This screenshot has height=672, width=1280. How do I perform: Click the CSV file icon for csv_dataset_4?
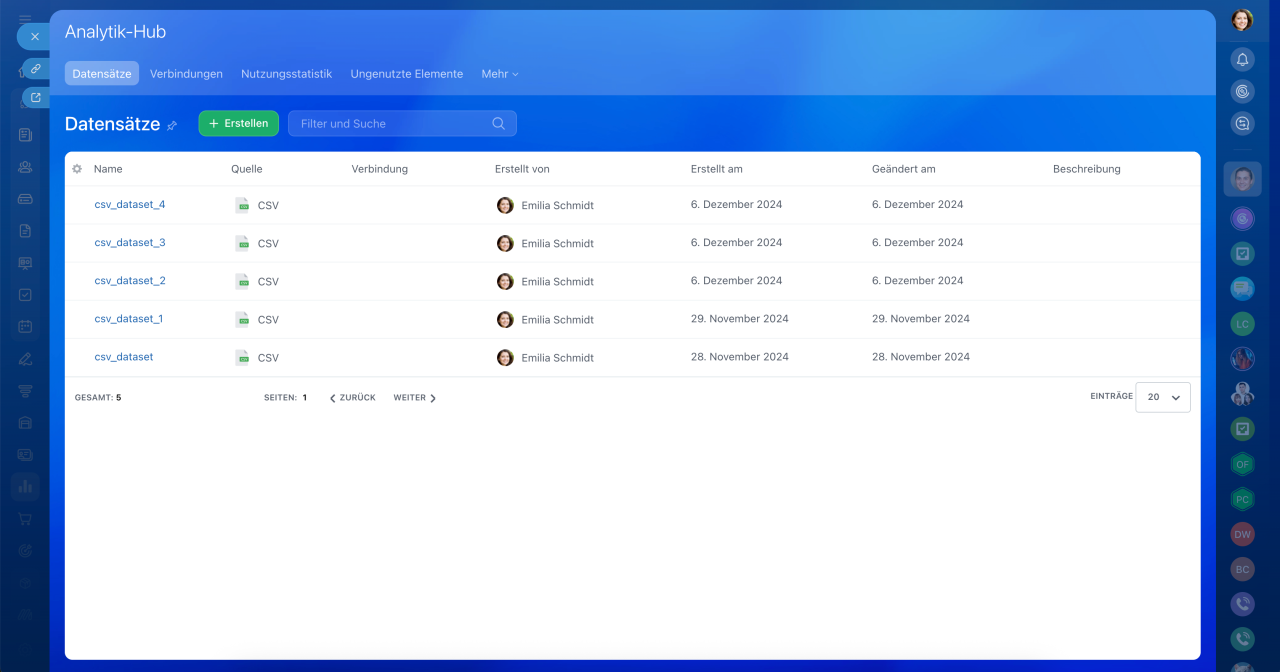coord(242,205)
